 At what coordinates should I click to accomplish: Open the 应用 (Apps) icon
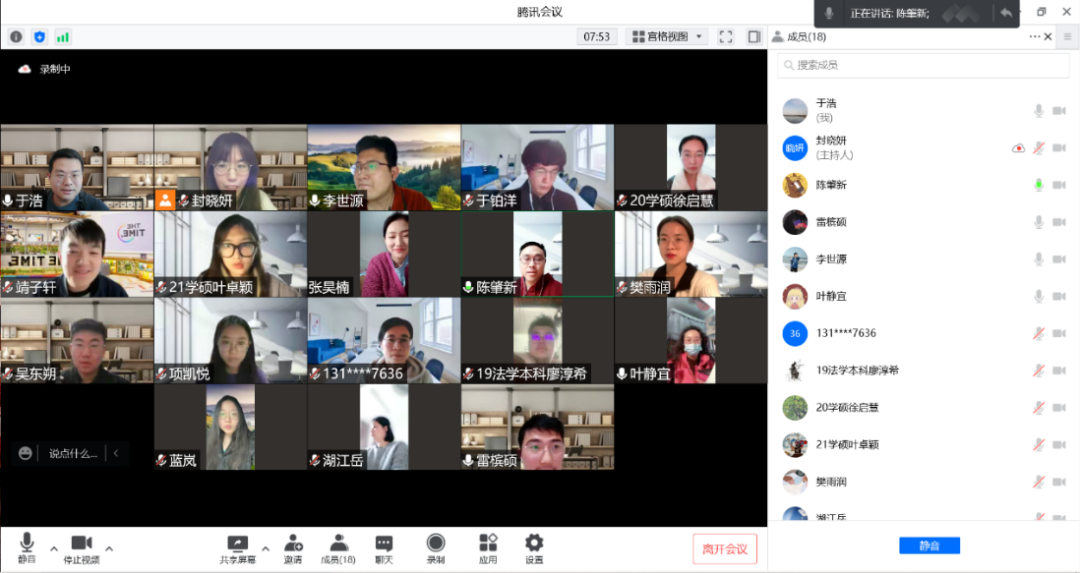click(x=488, y=547)
